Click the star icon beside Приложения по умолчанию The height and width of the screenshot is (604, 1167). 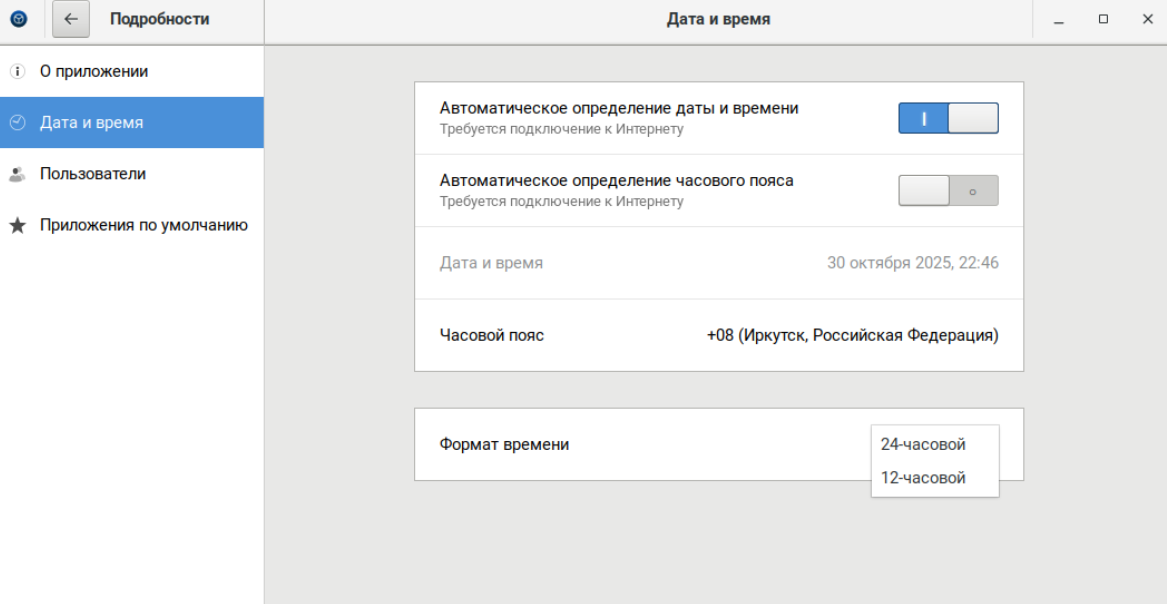16,226
